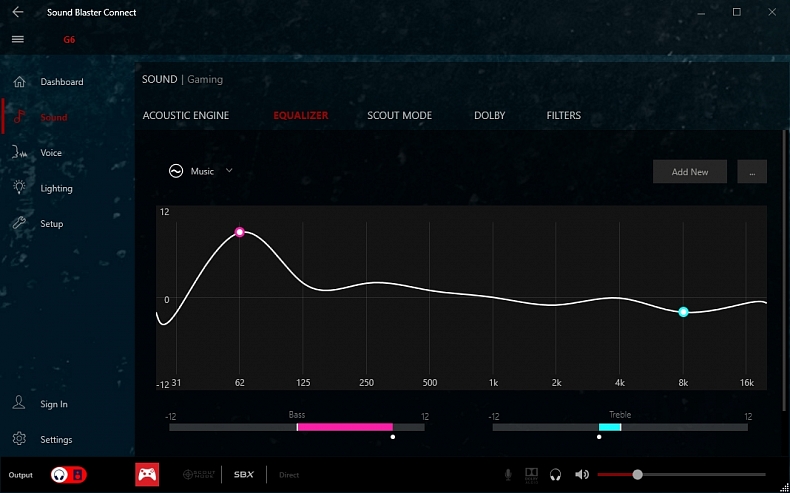790x493 pixels.
Task: Click the red gamepad profile icon
Action: (147, 474)
